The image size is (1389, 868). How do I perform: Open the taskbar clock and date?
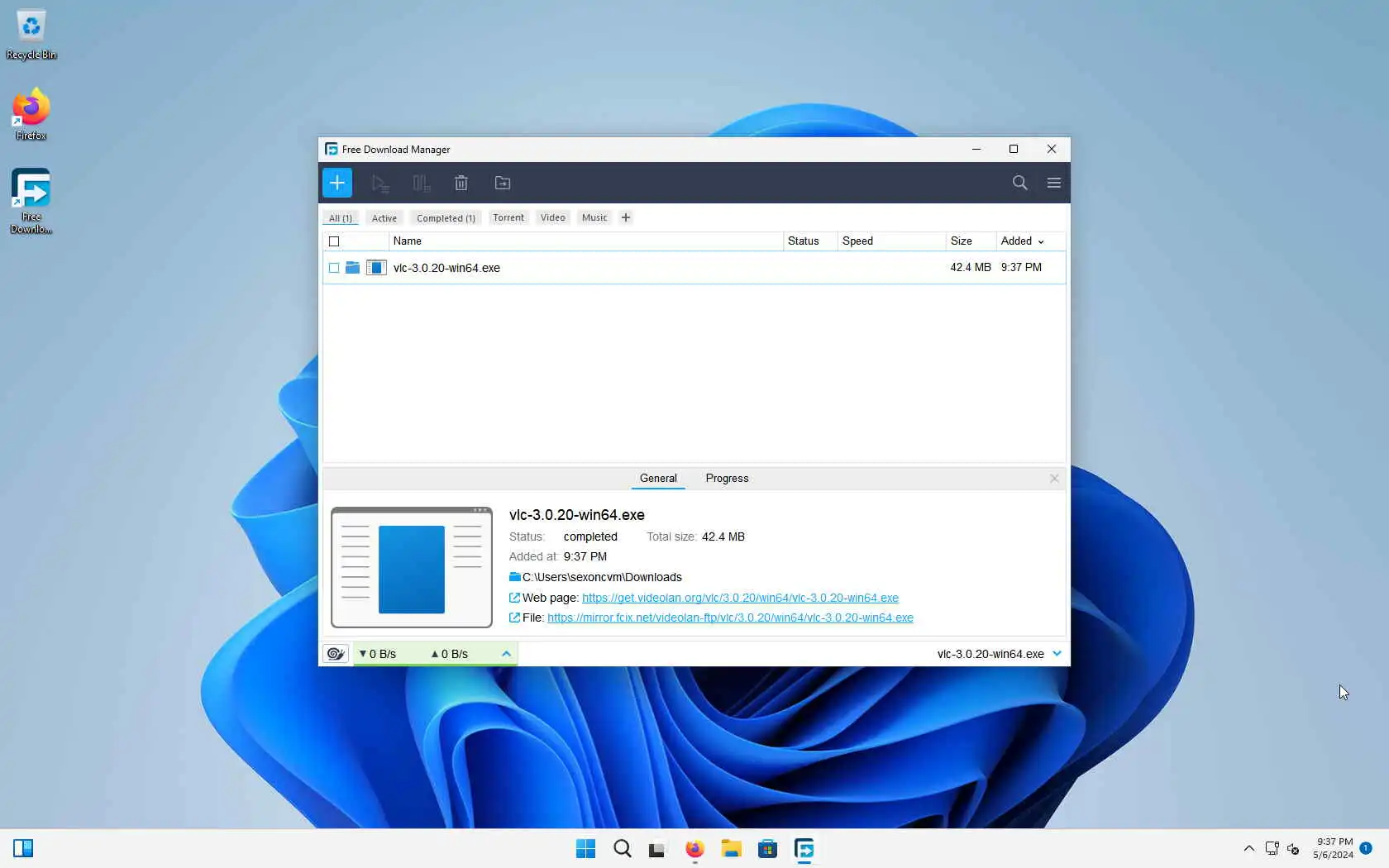click(1333, 848)
